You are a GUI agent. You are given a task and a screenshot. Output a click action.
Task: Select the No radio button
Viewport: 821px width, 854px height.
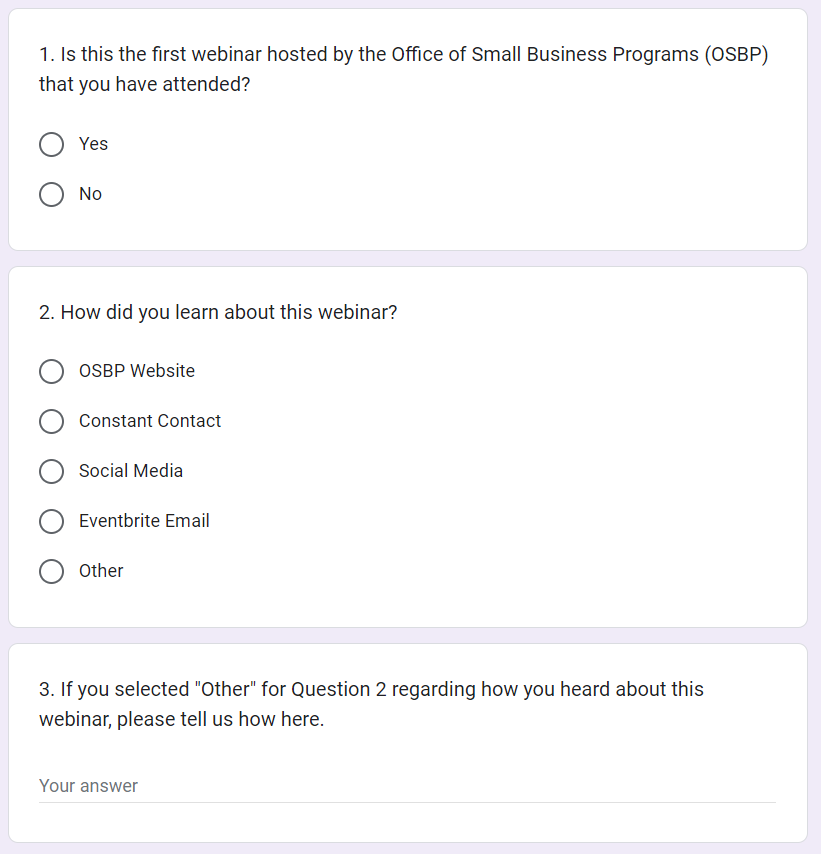click(52, 195)
